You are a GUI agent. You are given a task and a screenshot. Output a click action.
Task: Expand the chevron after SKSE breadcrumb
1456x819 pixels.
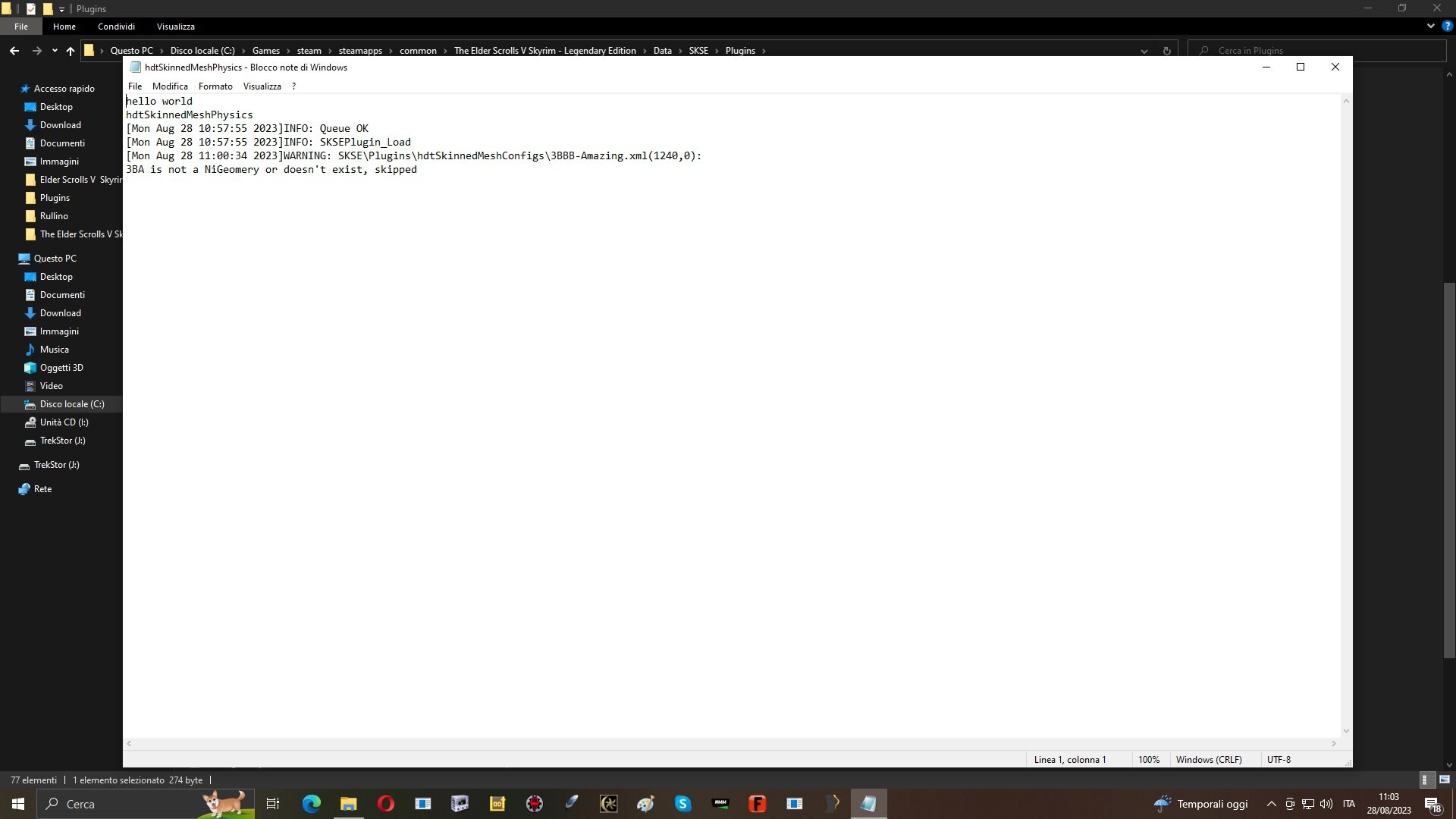tap(717, 51)
